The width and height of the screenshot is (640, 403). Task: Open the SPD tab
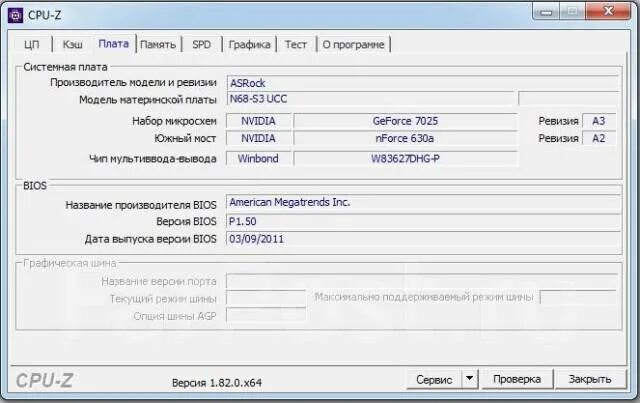202,44
